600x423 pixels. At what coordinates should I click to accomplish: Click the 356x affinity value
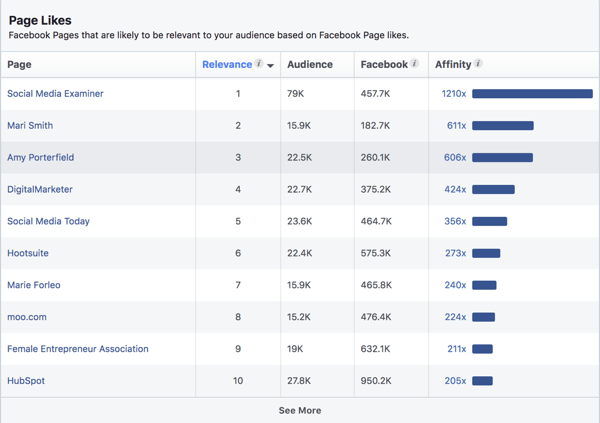(455, 221)
